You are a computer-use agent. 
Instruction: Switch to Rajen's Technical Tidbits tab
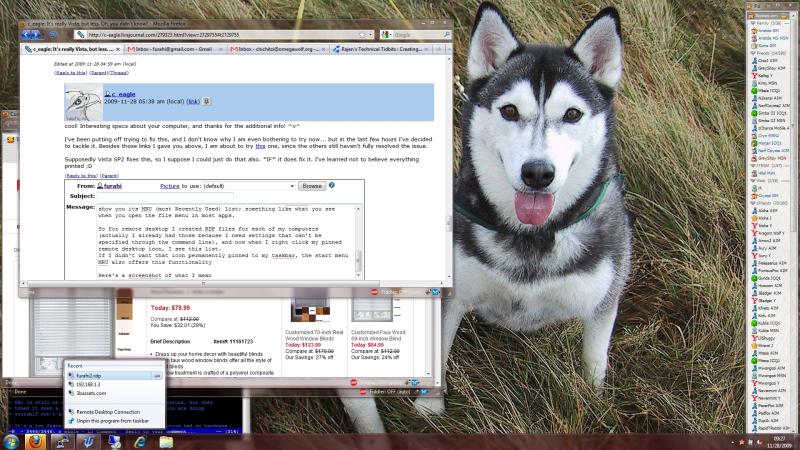tap(379, 48)
